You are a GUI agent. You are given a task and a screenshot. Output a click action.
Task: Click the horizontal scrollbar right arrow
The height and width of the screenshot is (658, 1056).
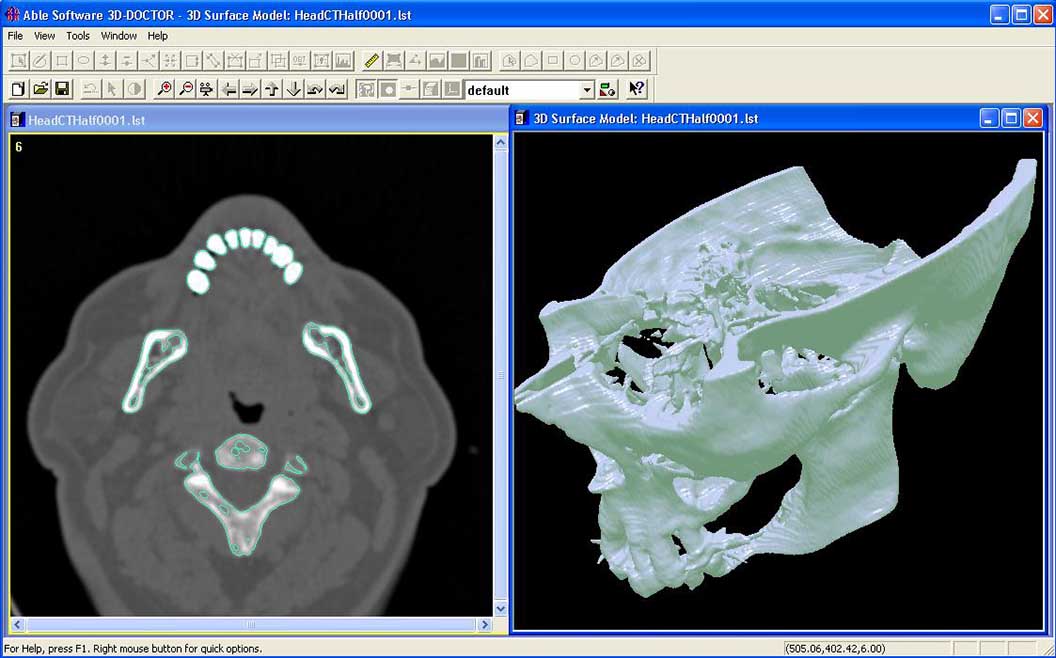pos(483,625)
